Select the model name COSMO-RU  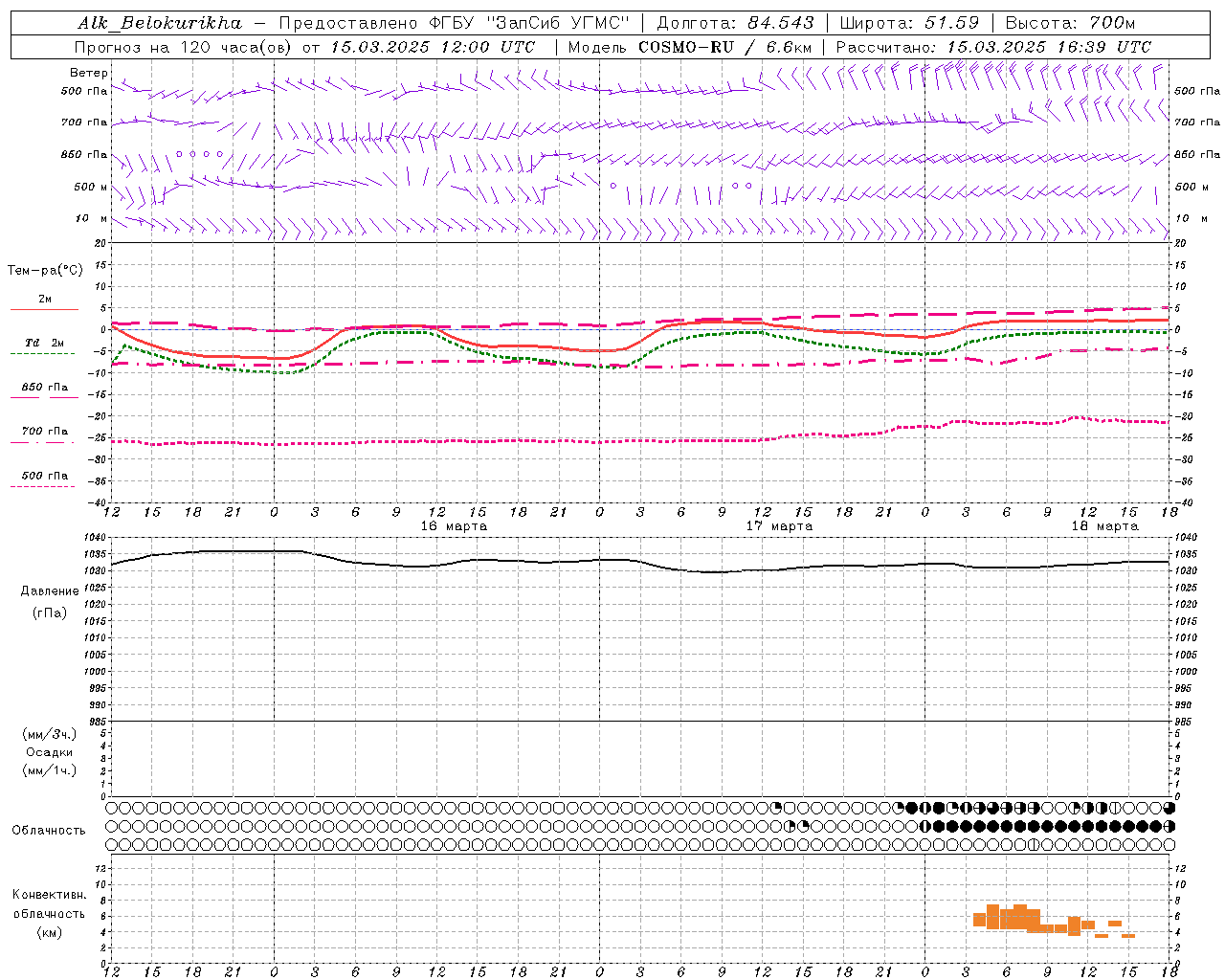point(686,47)
